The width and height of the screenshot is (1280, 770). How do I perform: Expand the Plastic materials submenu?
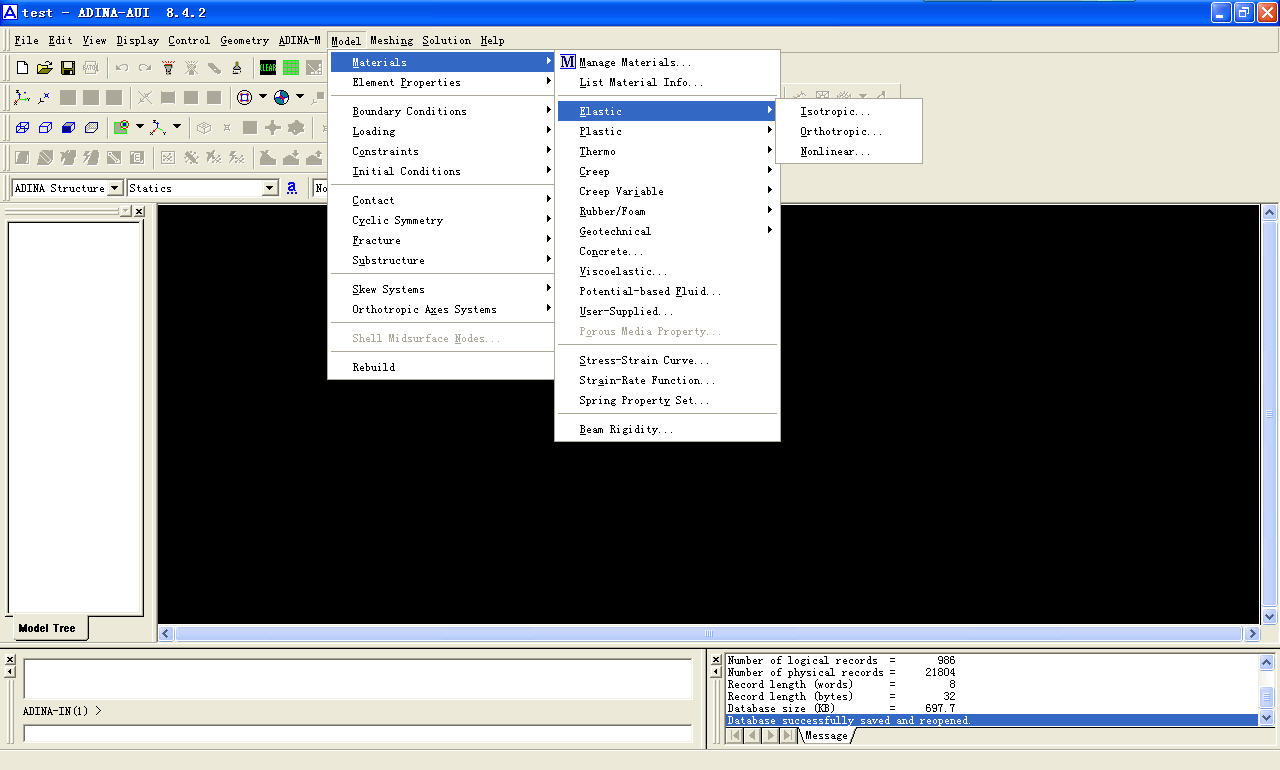(x=668, y=131)
